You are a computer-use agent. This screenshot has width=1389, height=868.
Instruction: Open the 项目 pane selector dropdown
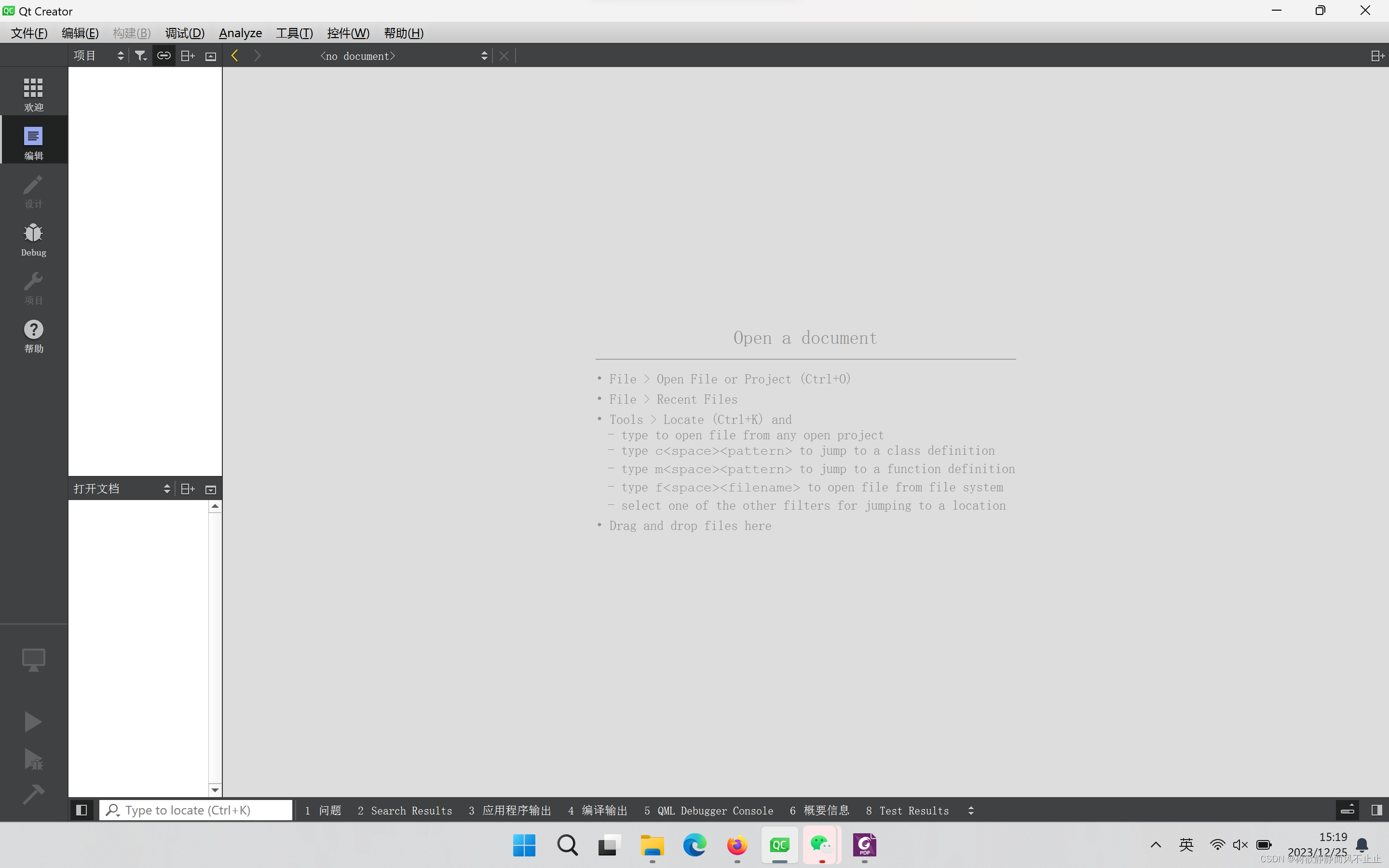[120, 55]
